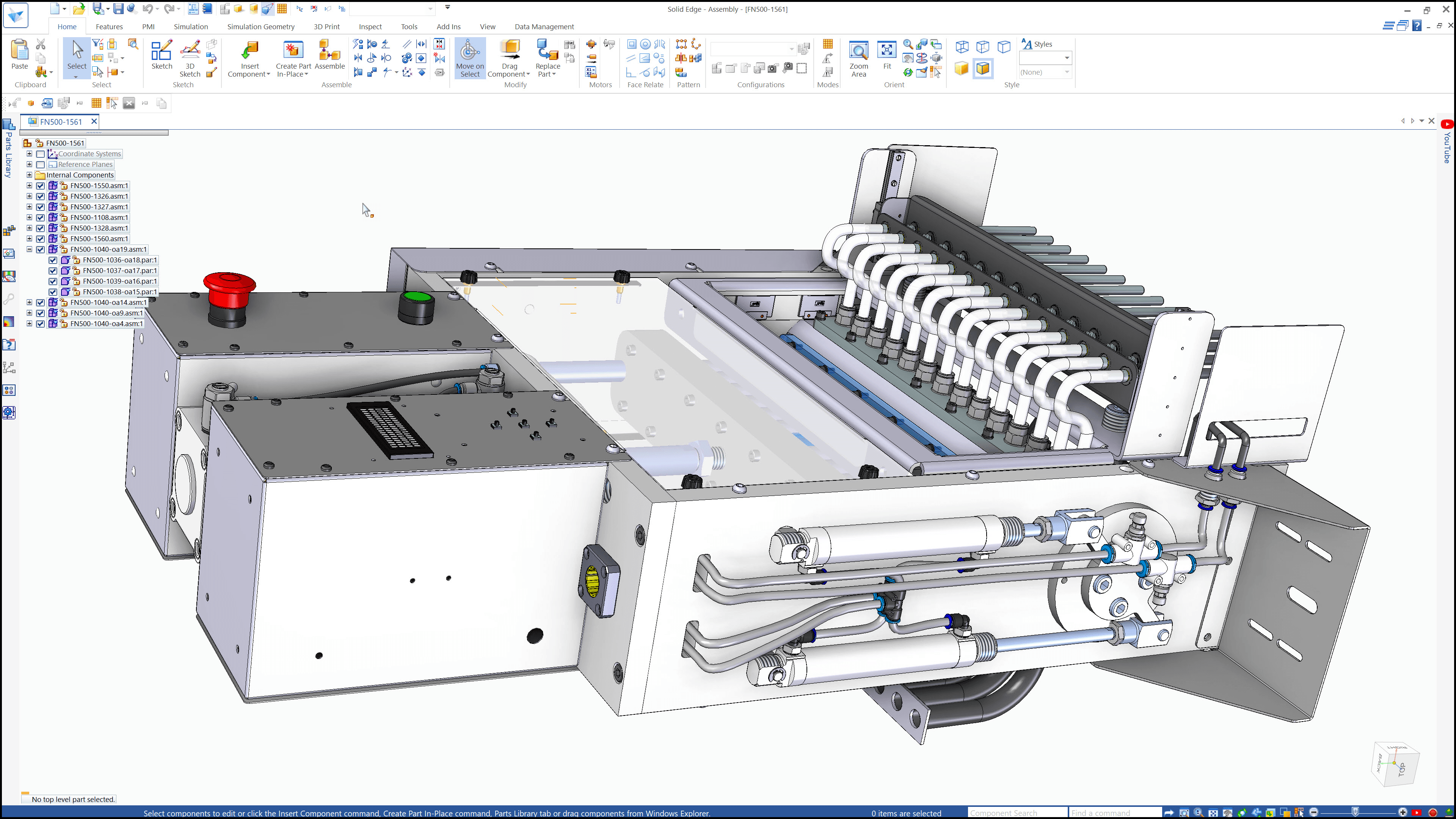Click the Find a command field
The height and width of the screenshot is (819, 1456).
[1113, 813]
